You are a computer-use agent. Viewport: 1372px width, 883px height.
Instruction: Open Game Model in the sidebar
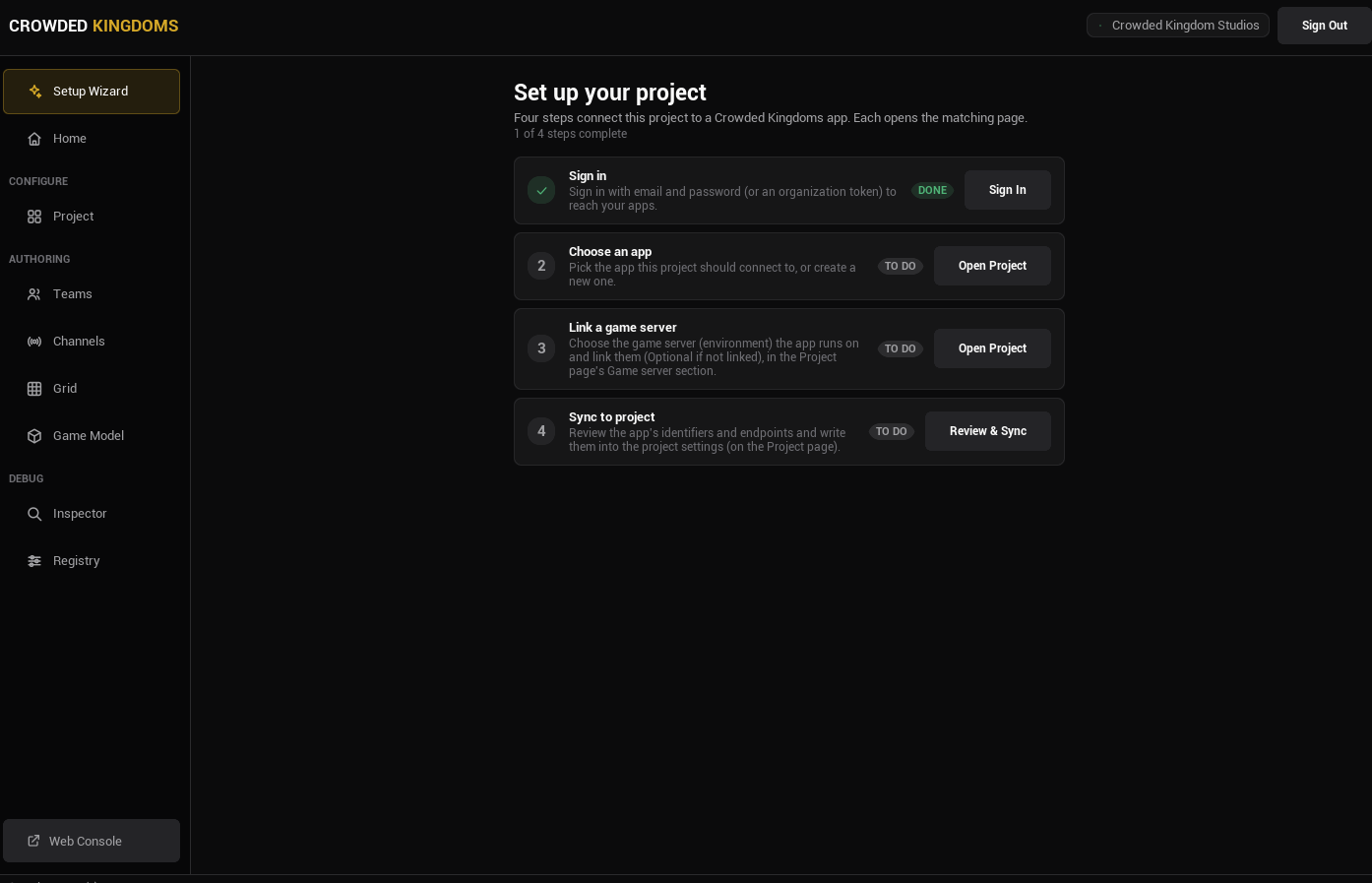coord(92,436)
